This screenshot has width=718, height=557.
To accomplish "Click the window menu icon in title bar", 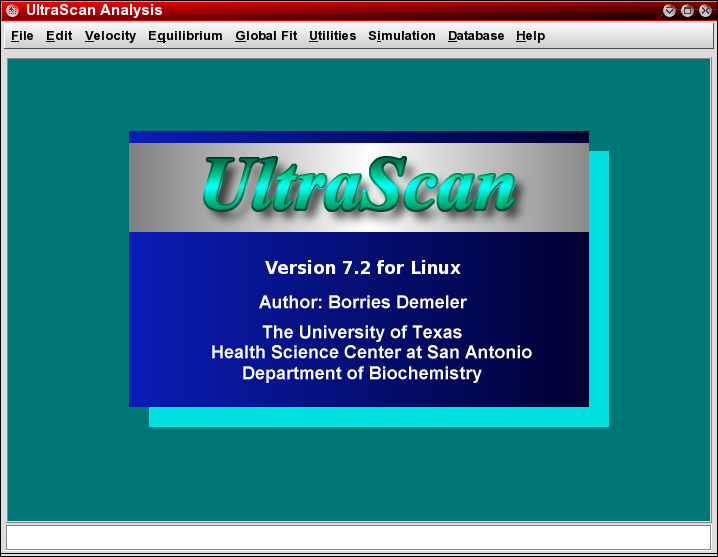I will point(11,10).
